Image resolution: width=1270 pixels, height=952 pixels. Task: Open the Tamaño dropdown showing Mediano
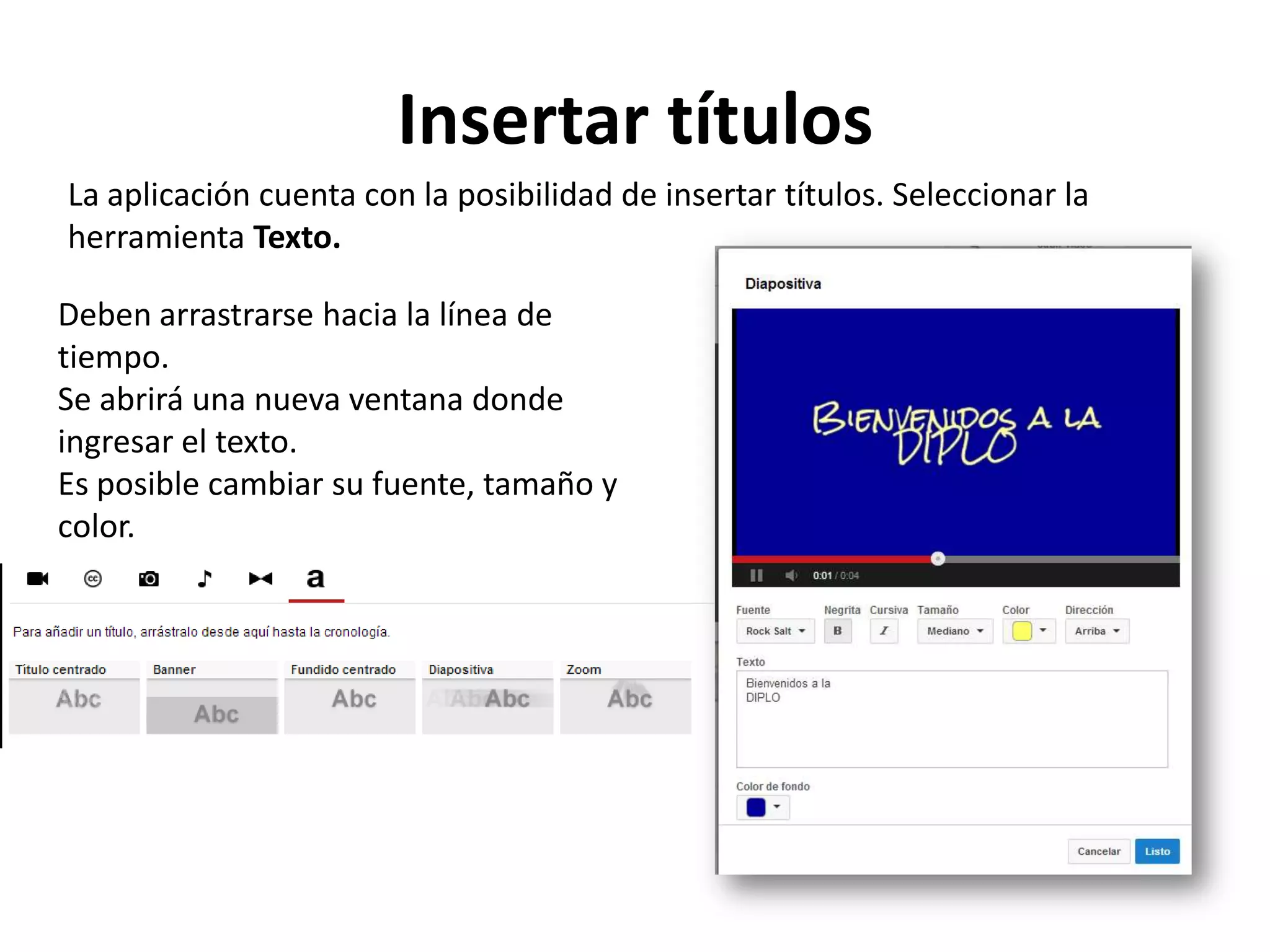click(955, 631)
